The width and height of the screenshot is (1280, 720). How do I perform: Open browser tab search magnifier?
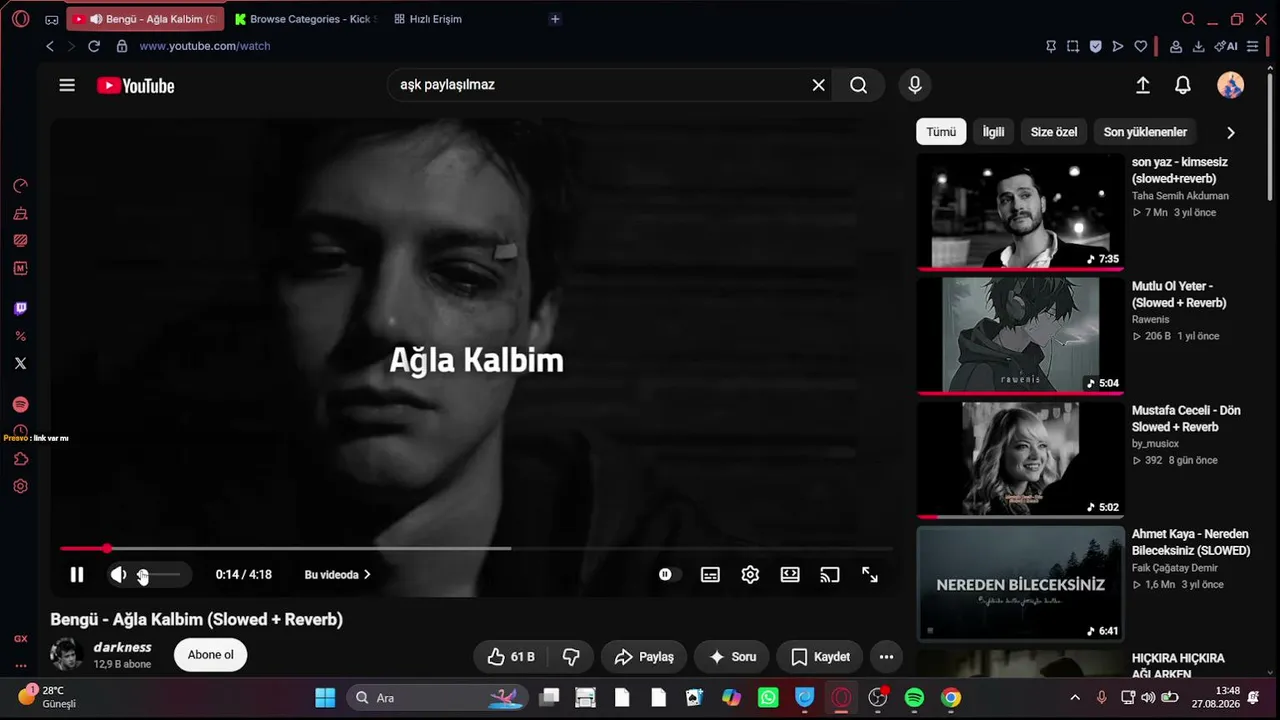[x=1188, y=19]
